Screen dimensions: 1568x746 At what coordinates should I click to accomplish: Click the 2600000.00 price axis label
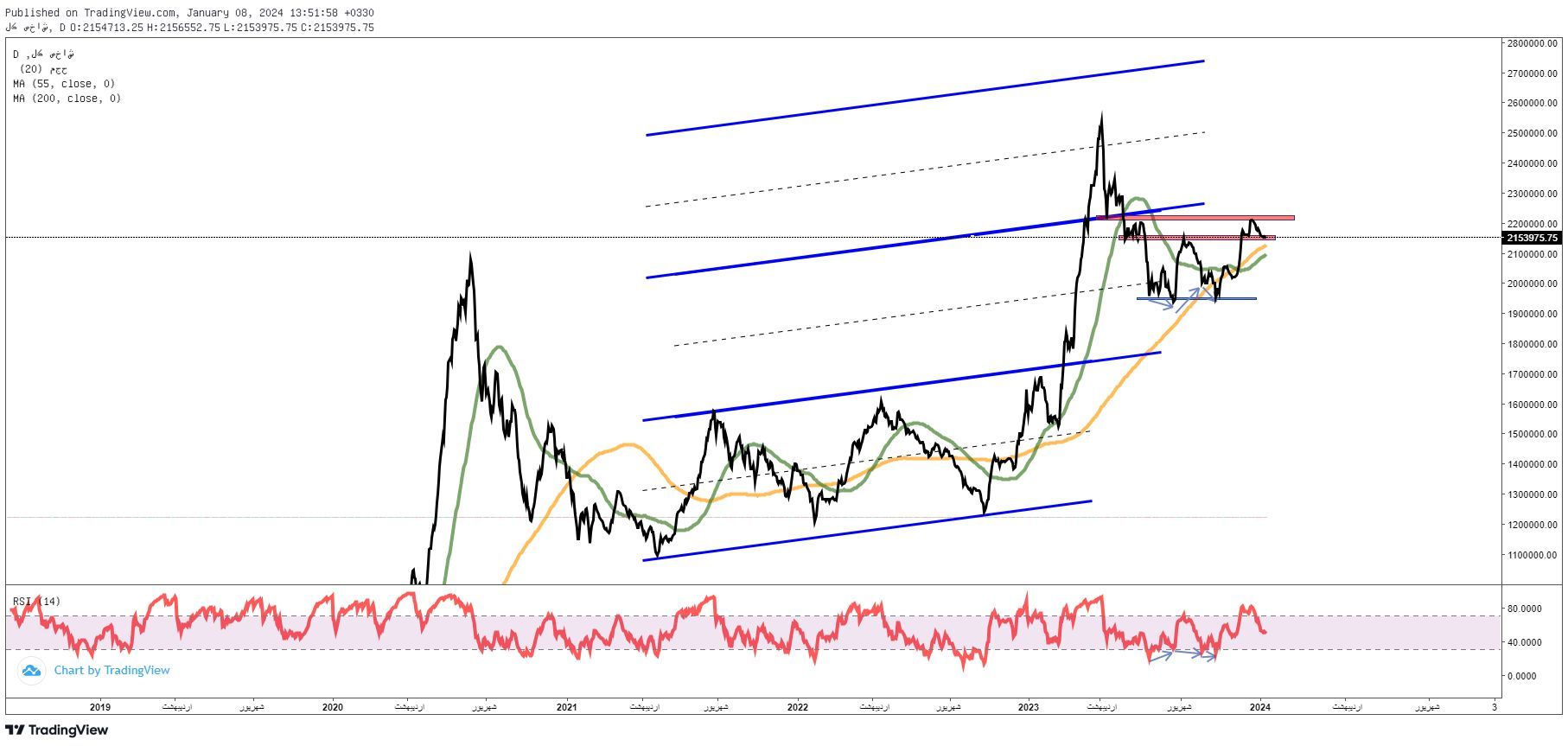click(1533, 104)
